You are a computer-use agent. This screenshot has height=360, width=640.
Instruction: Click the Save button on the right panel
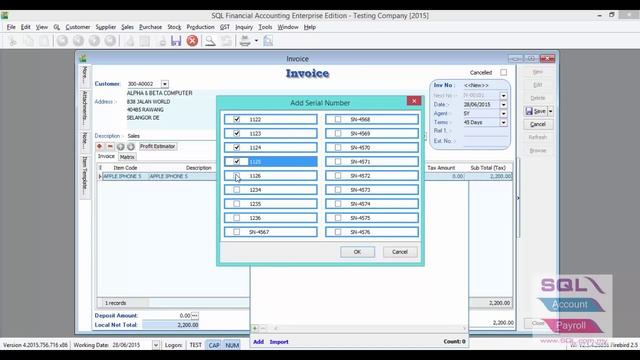(x=536, y=111)
